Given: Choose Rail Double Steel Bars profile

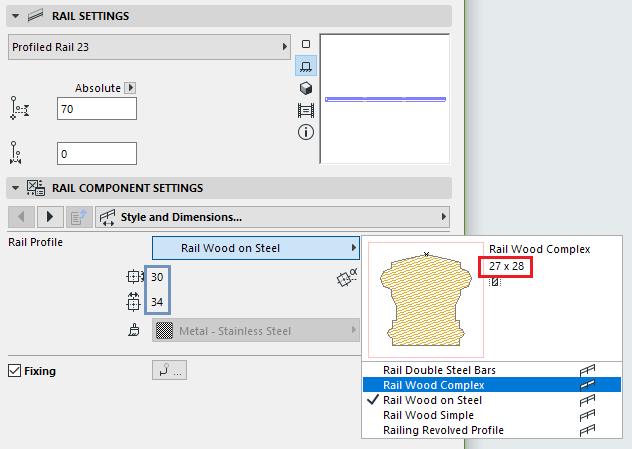Looking at the screenshot, I should 439,370.
